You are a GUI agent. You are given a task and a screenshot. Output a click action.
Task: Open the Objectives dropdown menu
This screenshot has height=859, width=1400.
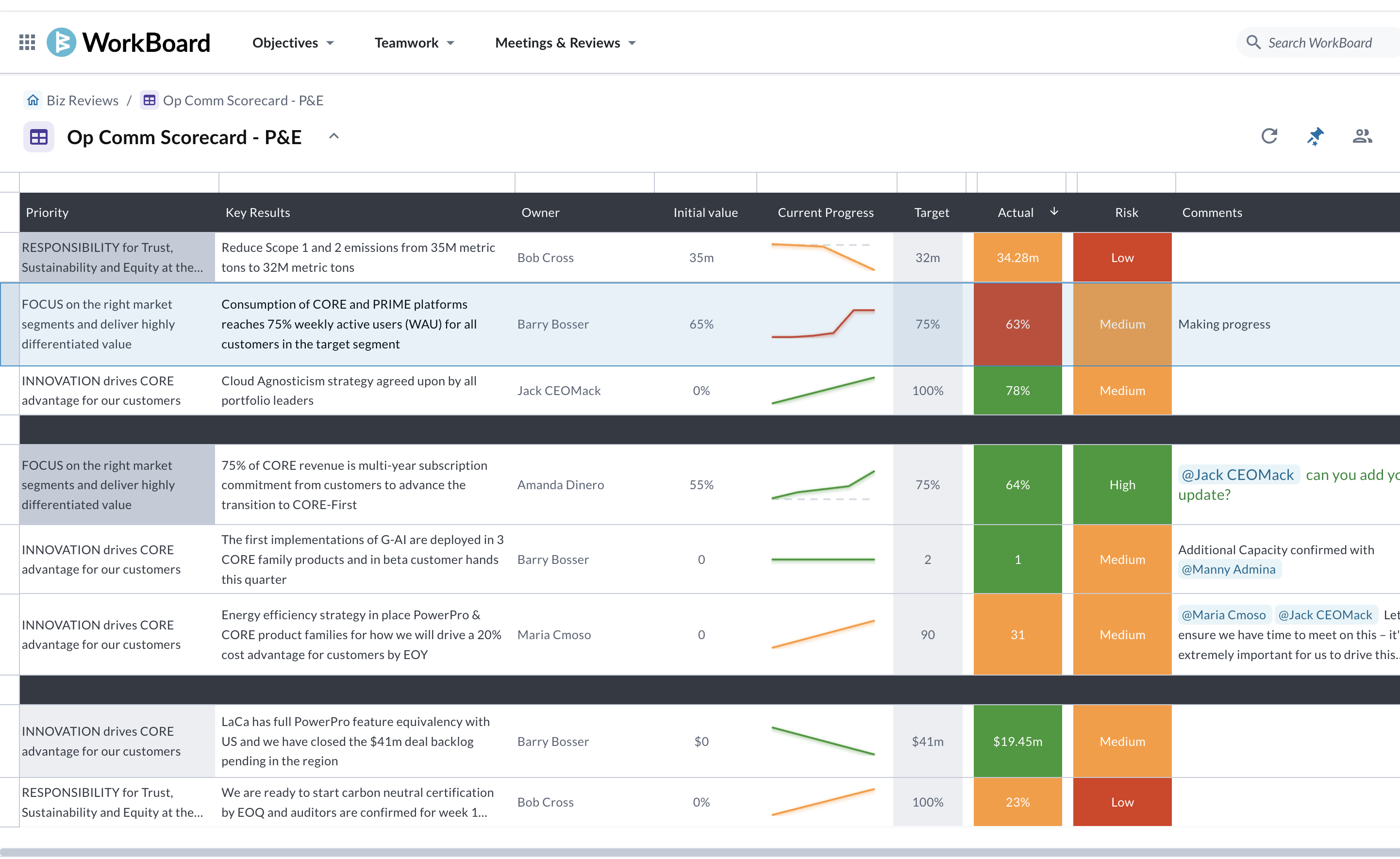coord(293,43)
